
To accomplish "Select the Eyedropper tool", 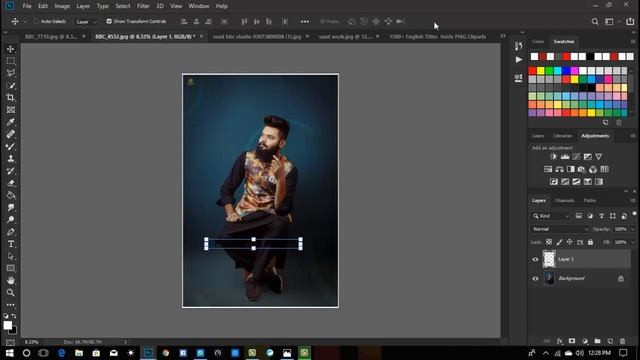I will (x=11, y=122).
